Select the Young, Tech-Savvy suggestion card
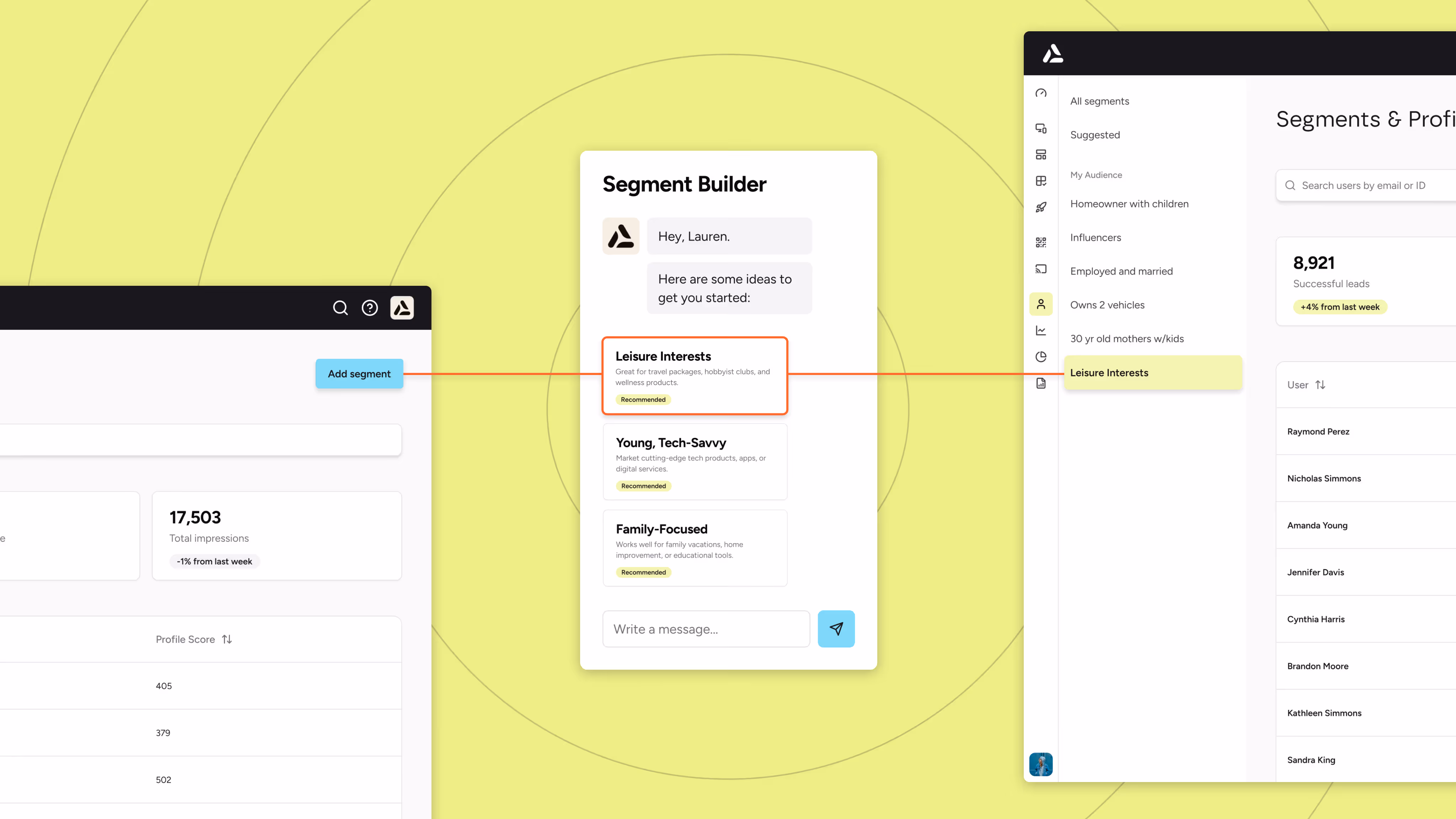This screenshot has height=819, width=1456. [x=695, y=462]
